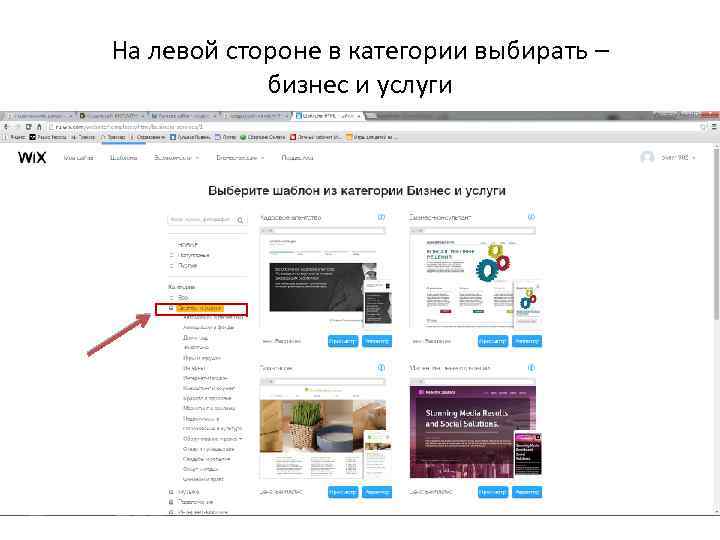The height and width of the screenshot is (540, 720).
Task: Click Редактор under the wheatgrass photo template
Action: [x=377, y=492]
